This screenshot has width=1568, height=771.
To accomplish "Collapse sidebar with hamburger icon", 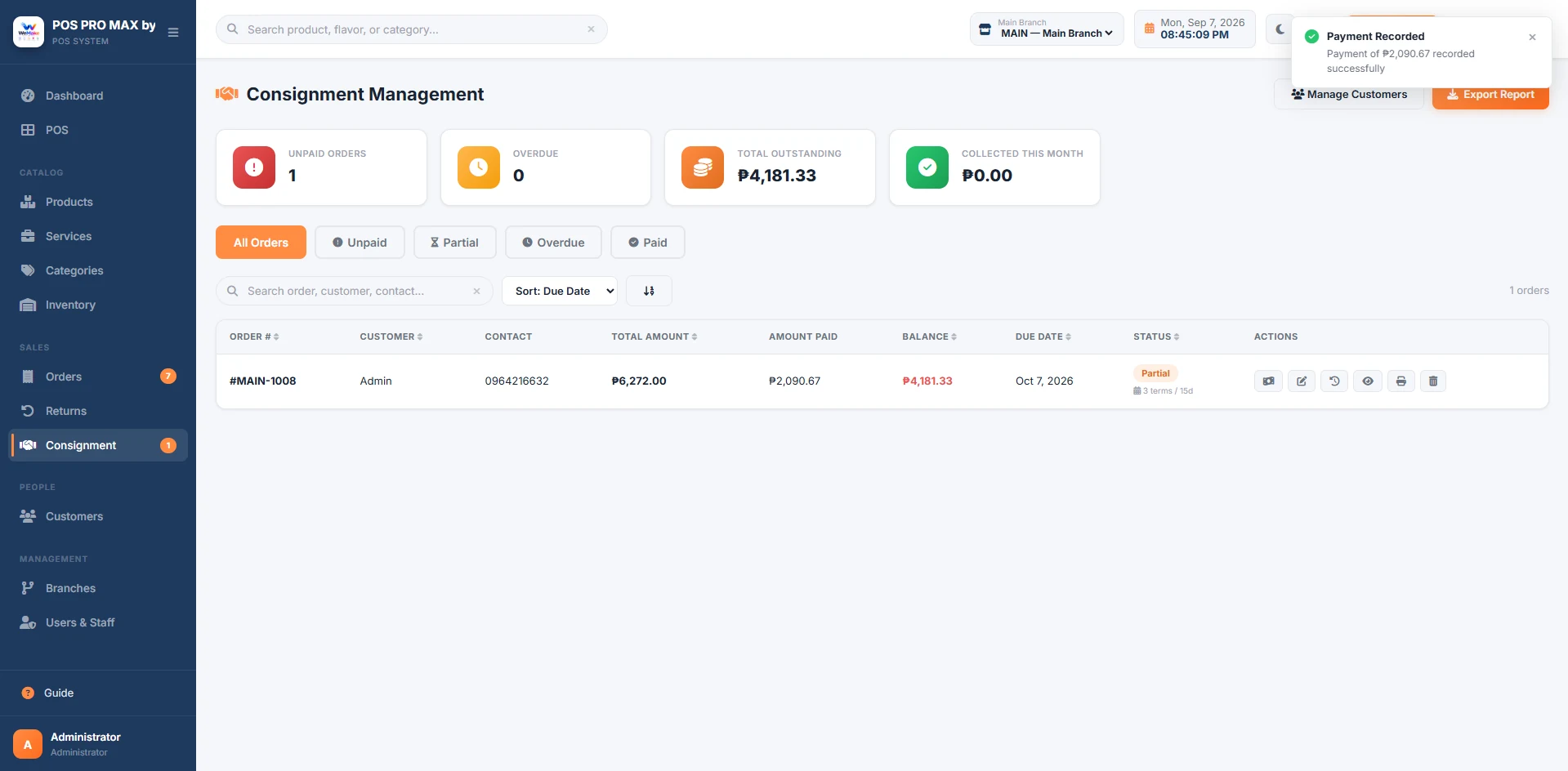I will click(x=173, y=33).
